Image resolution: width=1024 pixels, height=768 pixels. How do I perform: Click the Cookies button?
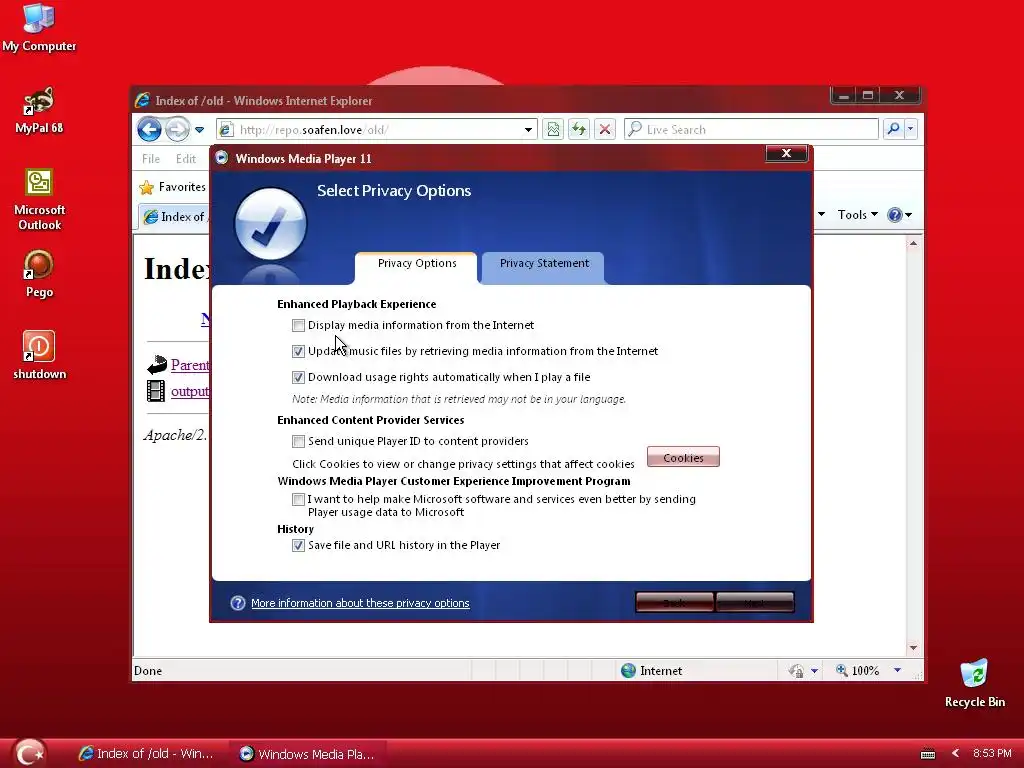click(x=683, y=457)
